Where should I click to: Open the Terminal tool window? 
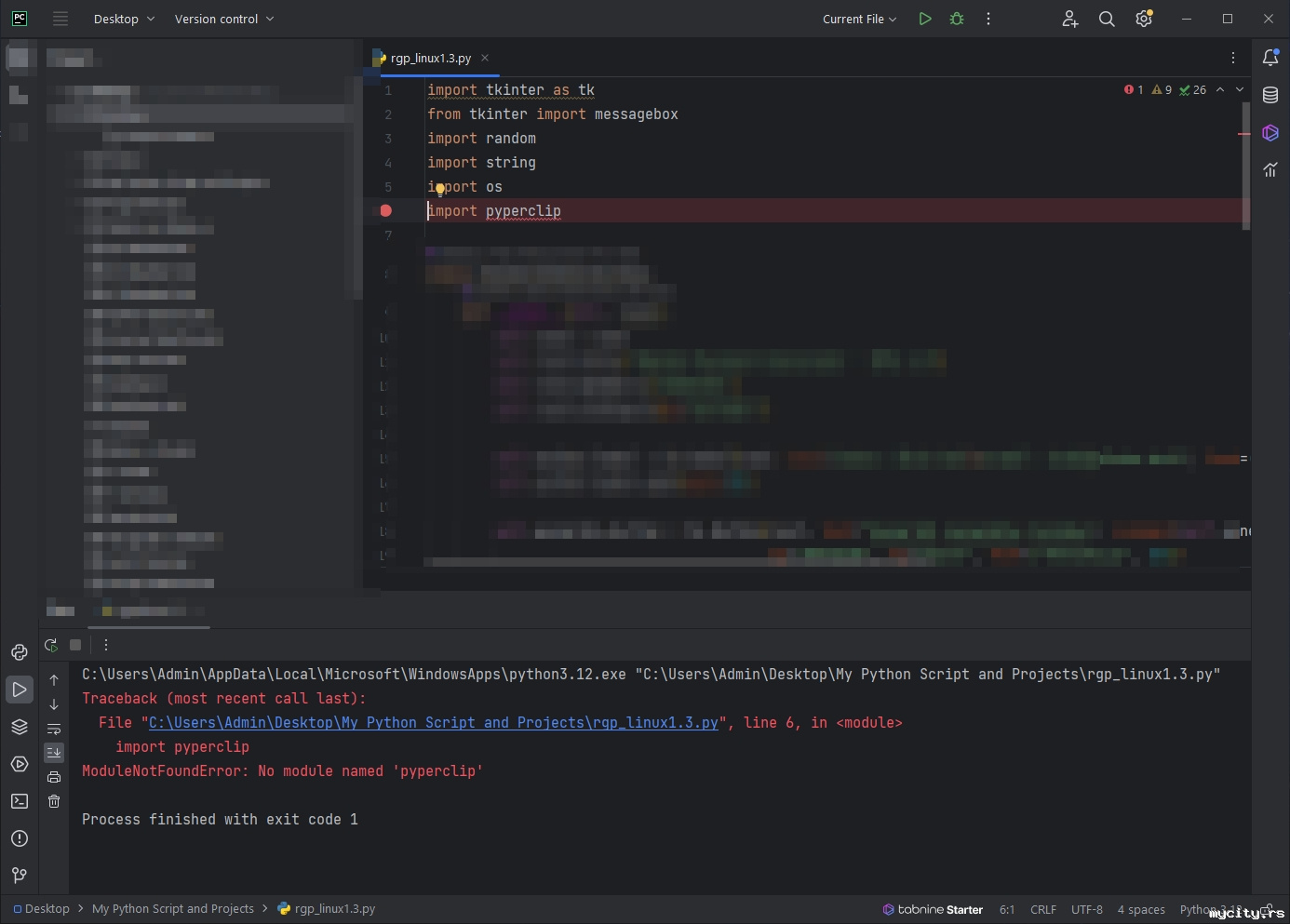[x=19, y=801]
